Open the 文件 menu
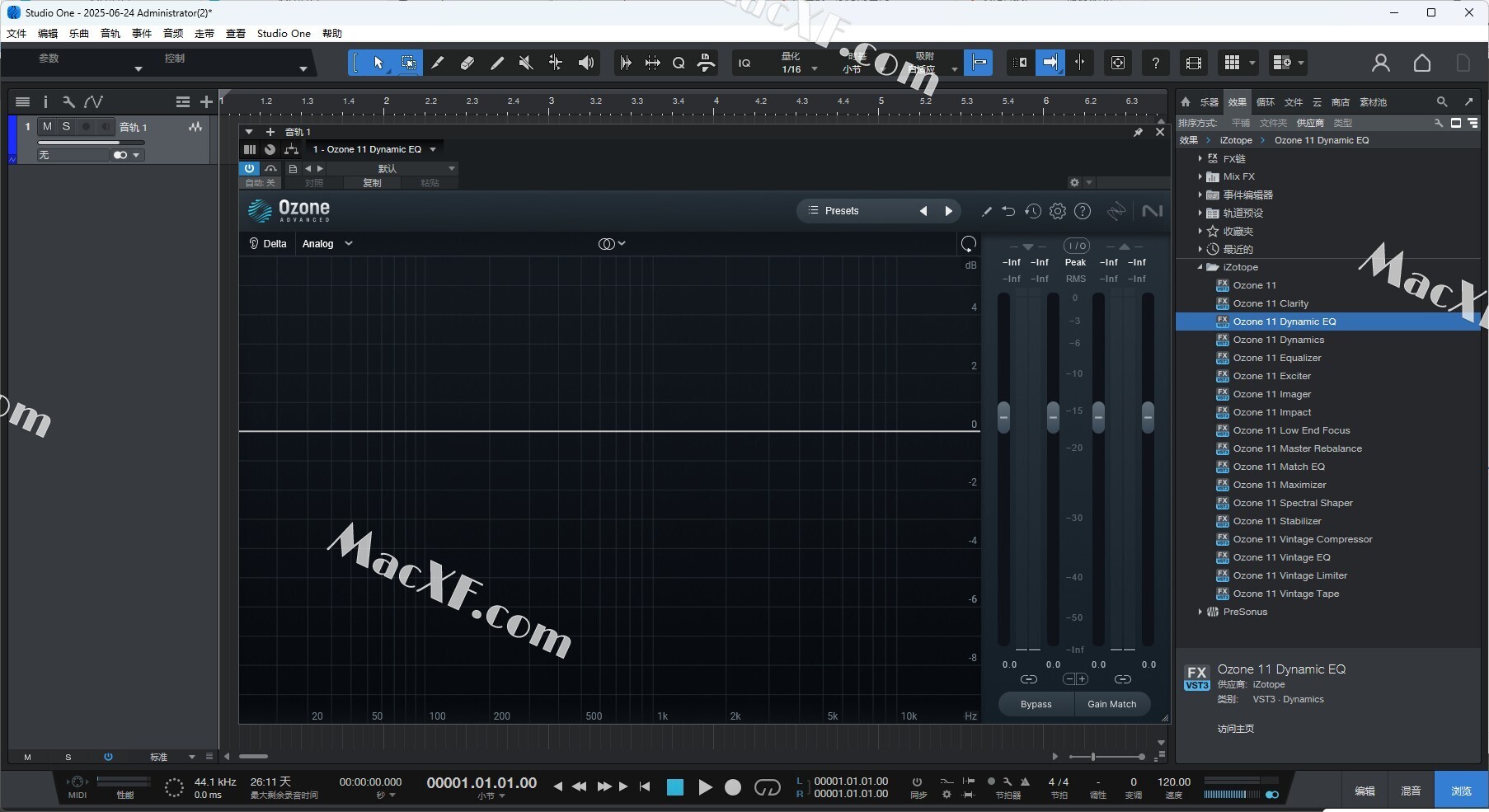This screenshot has height=812, width=1489. [x=16, y=34]
